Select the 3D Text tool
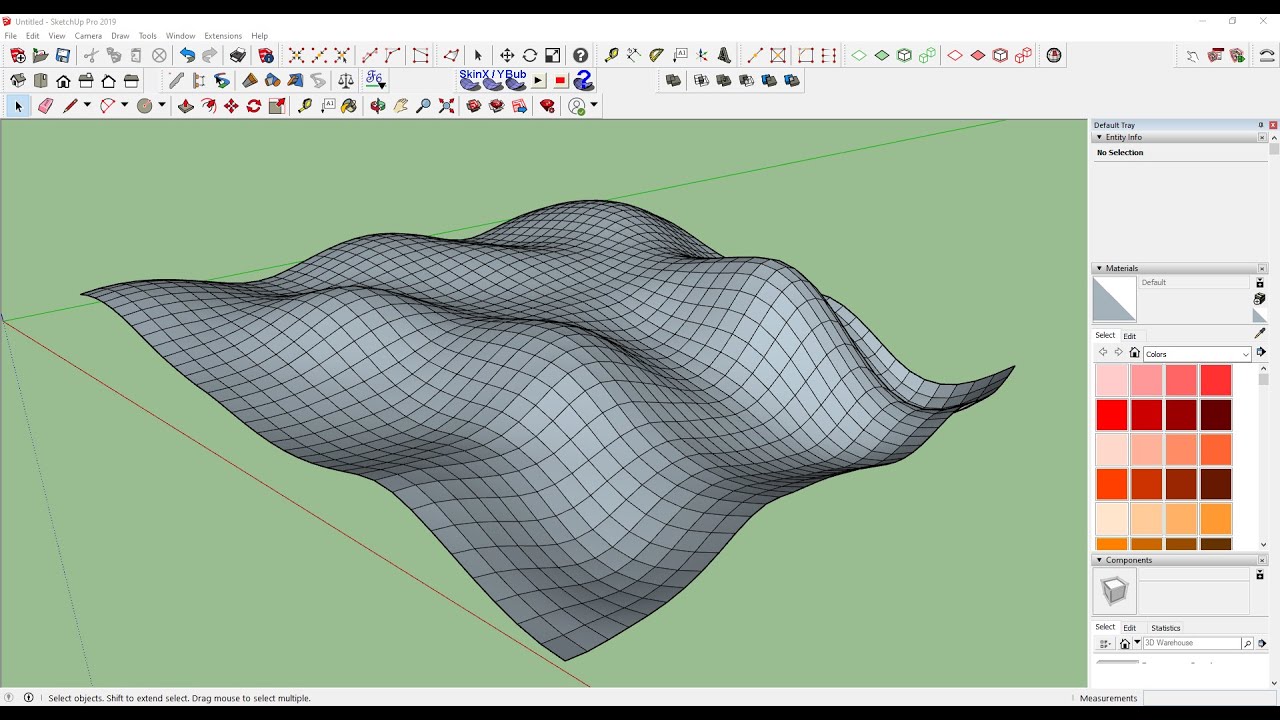The image size is (1280, 720). pos(724,56)
